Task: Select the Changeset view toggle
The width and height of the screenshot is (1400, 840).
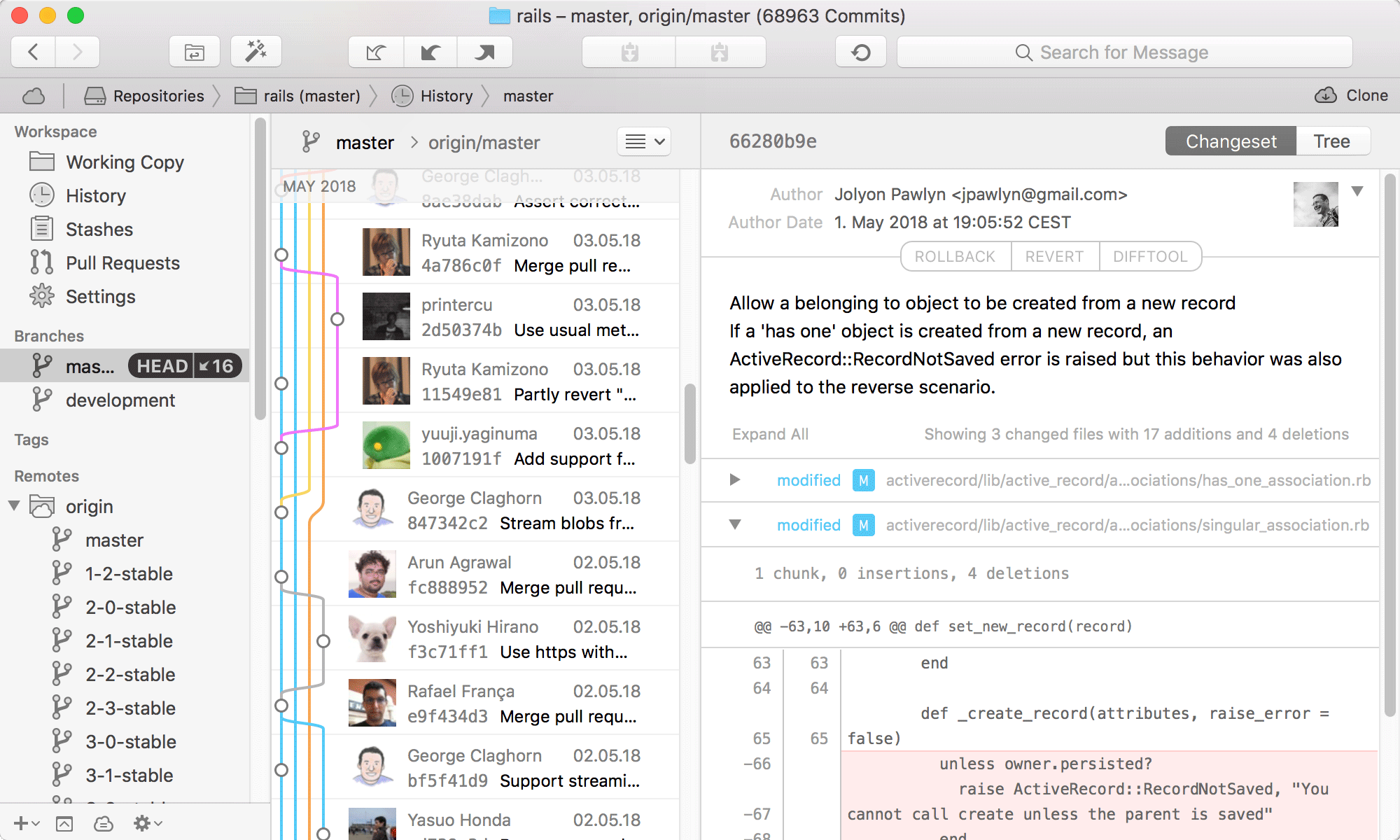Action: (1231, 141)
